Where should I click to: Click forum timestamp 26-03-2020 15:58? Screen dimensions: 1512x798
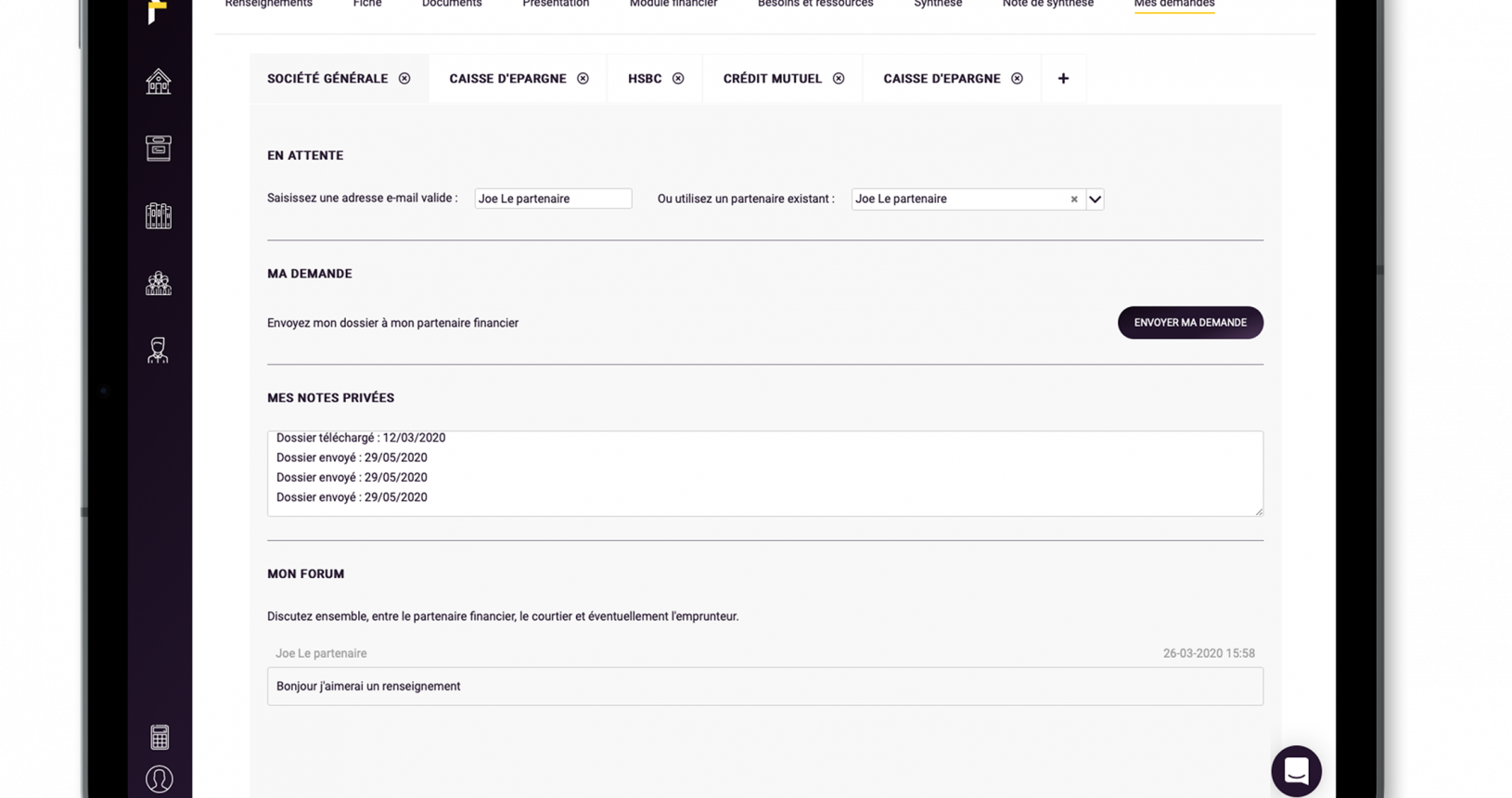[x=1209, y=653]
